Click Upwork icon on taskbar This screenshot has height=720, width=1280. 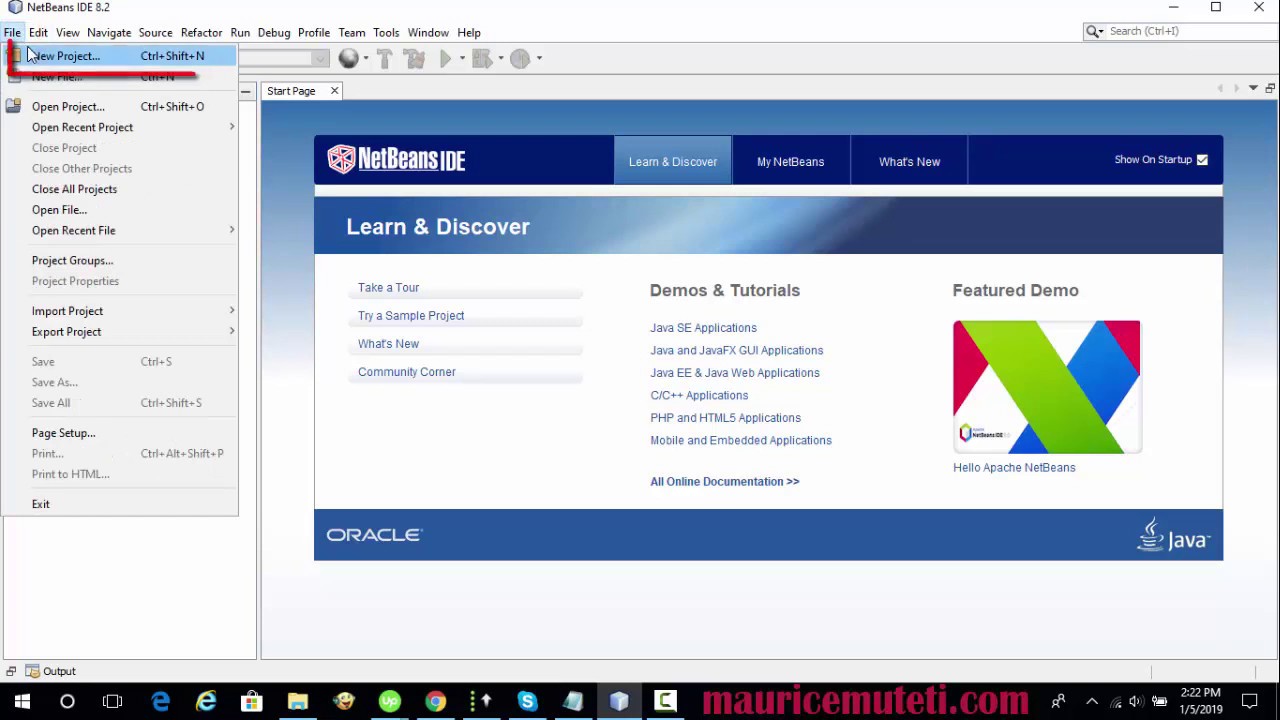click(x=389, y=701)
